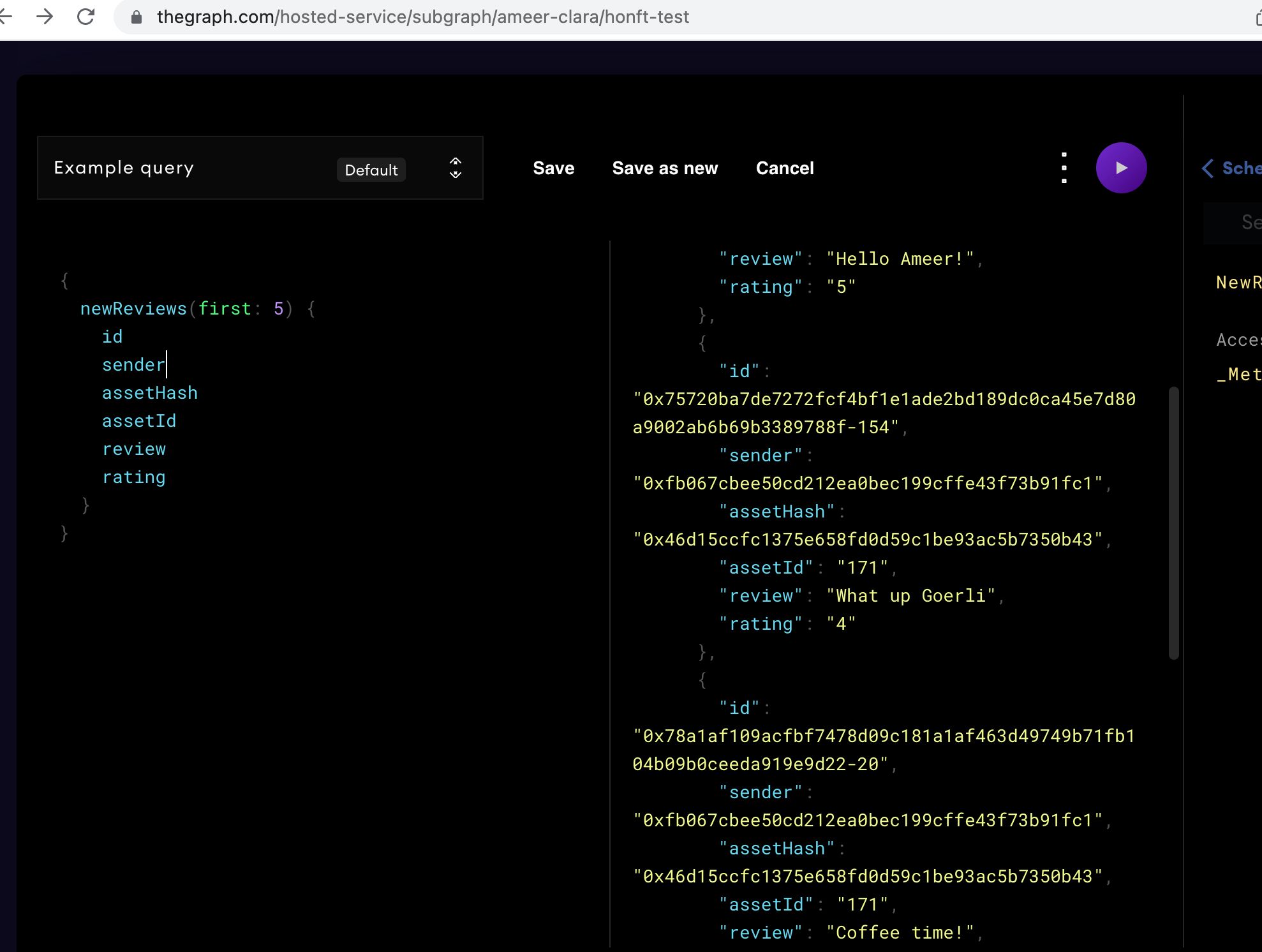
Task: Click the Default badge in query selector
Action: click(x=371, y=170)
